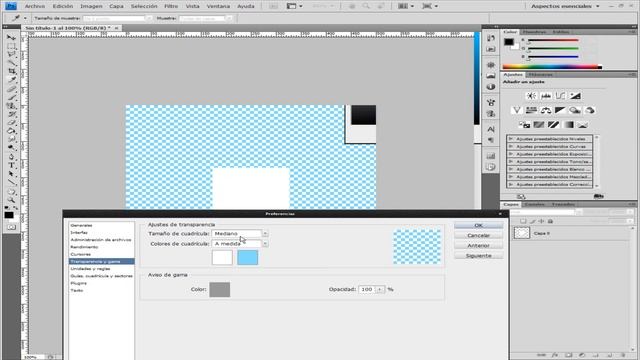Screen dimensions: 640x360
Task: Open the Filtro menu
Action: [x=171, y=6]
